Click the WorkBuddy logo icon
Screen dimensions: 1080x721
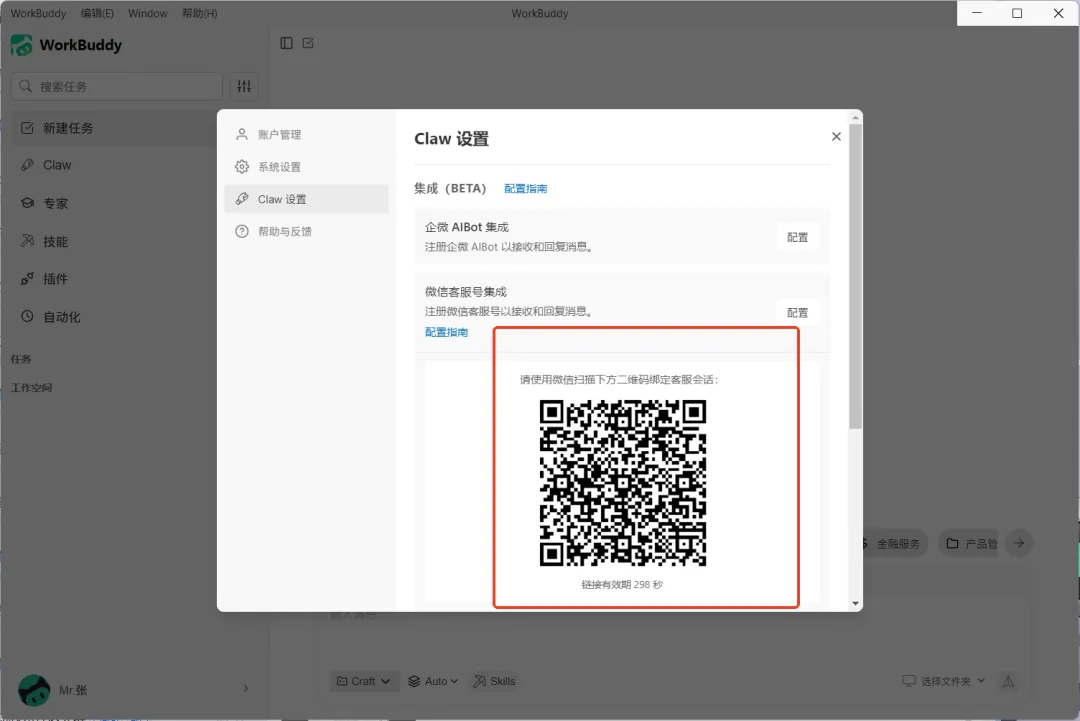point(21,45)
